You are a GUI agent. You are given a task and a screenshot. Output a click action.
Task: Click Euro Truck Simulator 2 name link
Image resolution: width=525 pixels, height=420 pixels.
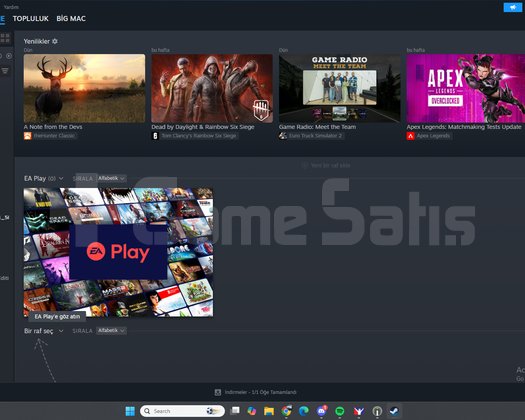tap(315, 136)
